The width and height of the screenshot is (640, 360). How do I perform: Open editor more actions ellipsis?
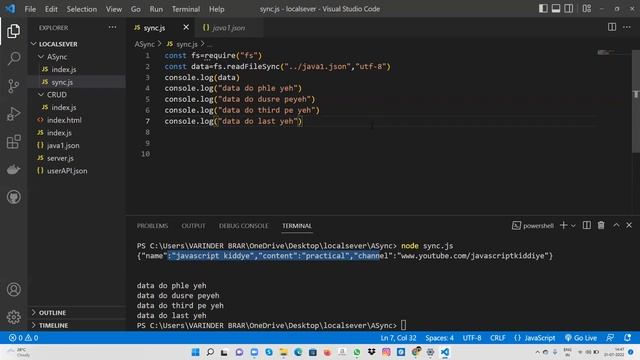coord(627,27)
